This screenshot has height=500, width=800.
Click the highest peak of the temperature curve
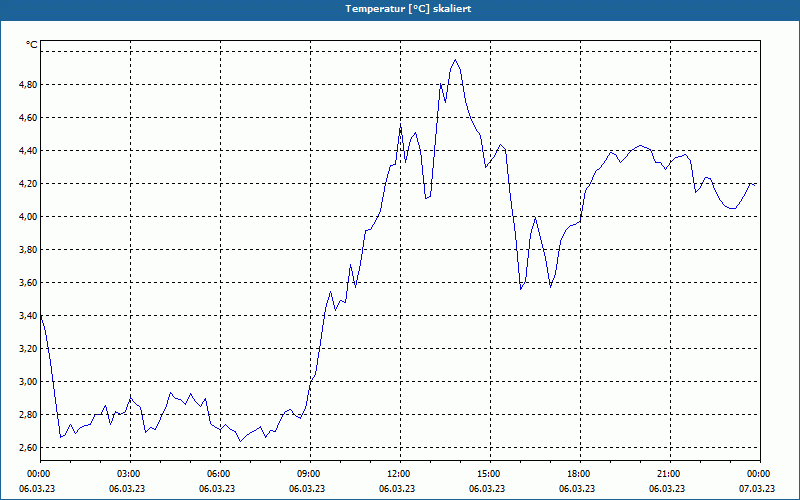tap(455, 60)
